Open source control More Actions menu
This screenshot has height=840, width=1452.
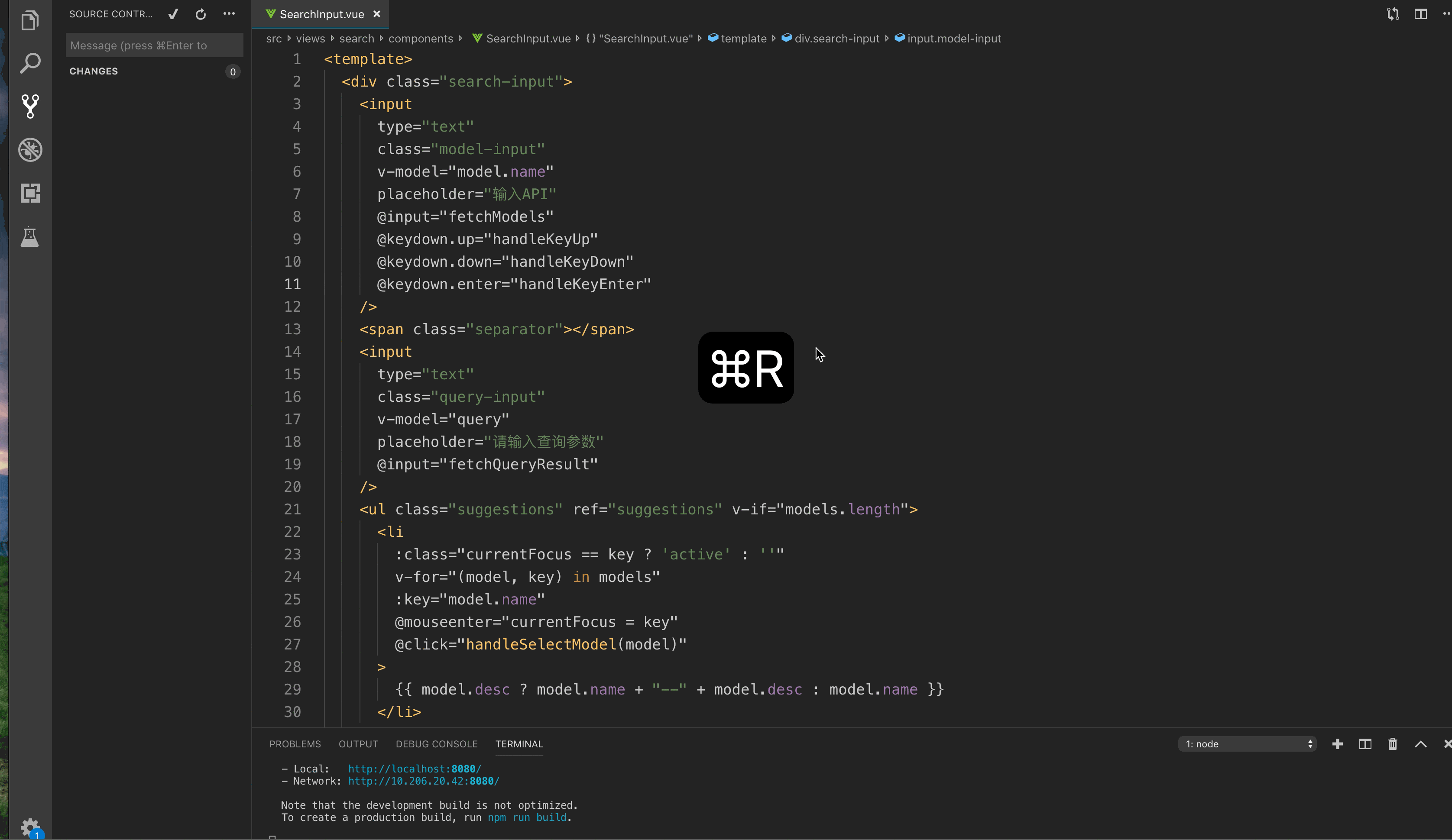pos(229,14)
